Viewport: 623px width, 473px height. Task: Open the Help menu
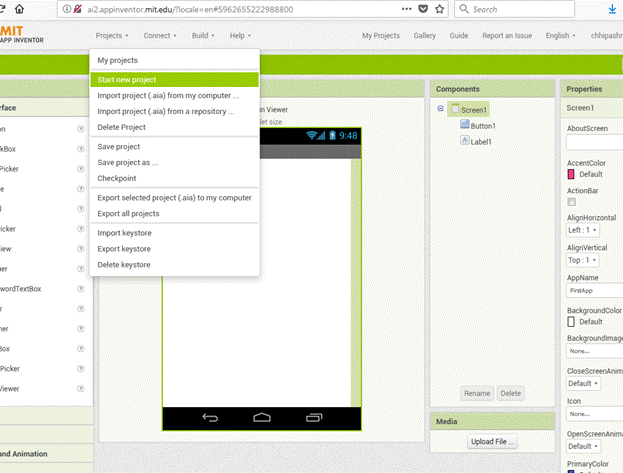click(x=240, y=36)
